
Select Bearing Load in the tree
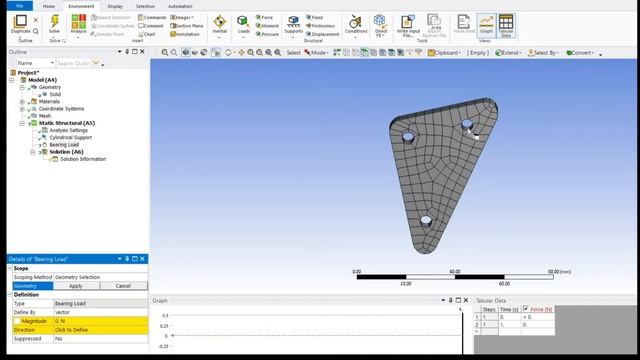(x=64, y=145)
